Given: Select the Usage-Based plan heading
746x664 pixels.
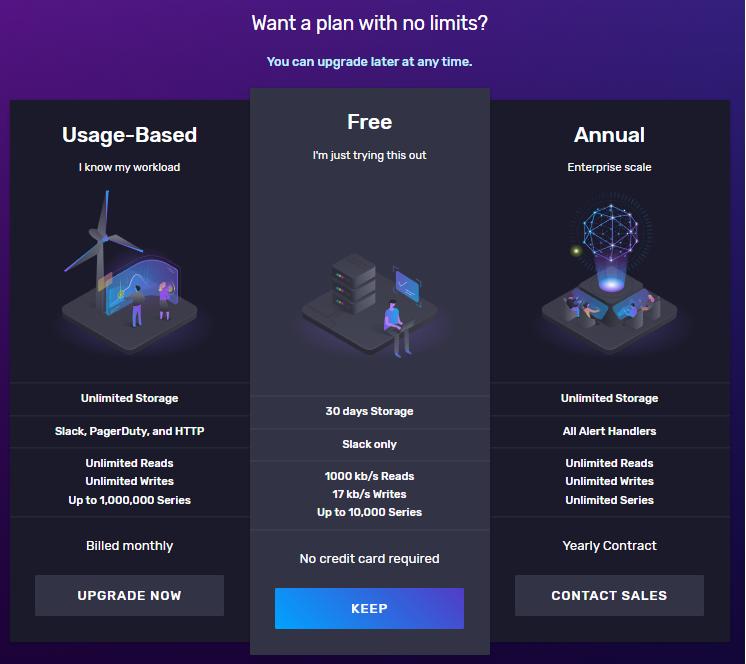Looking at the screenshot, I should point(129,135).
